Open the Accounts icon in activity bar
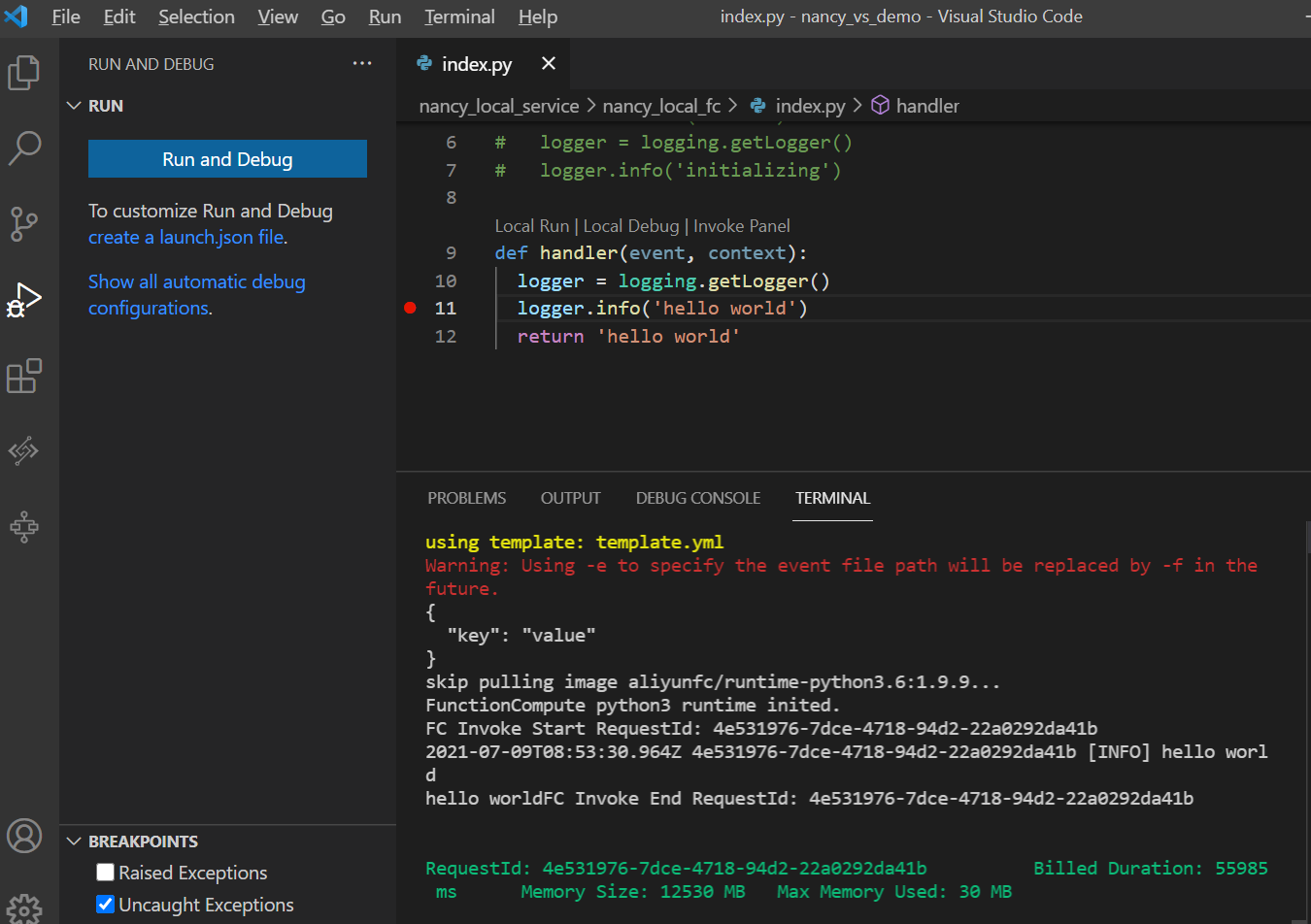Image resolution: width=1311 pixels, height=924 pixels. coord(24,835)
